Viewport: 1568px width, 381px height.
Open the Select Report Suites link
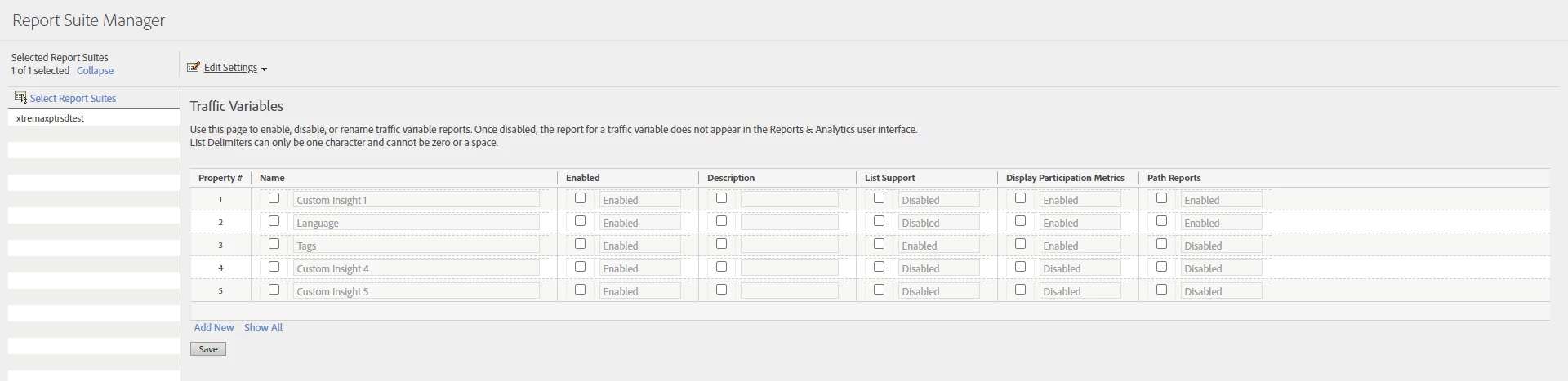[x=73, y=99]
